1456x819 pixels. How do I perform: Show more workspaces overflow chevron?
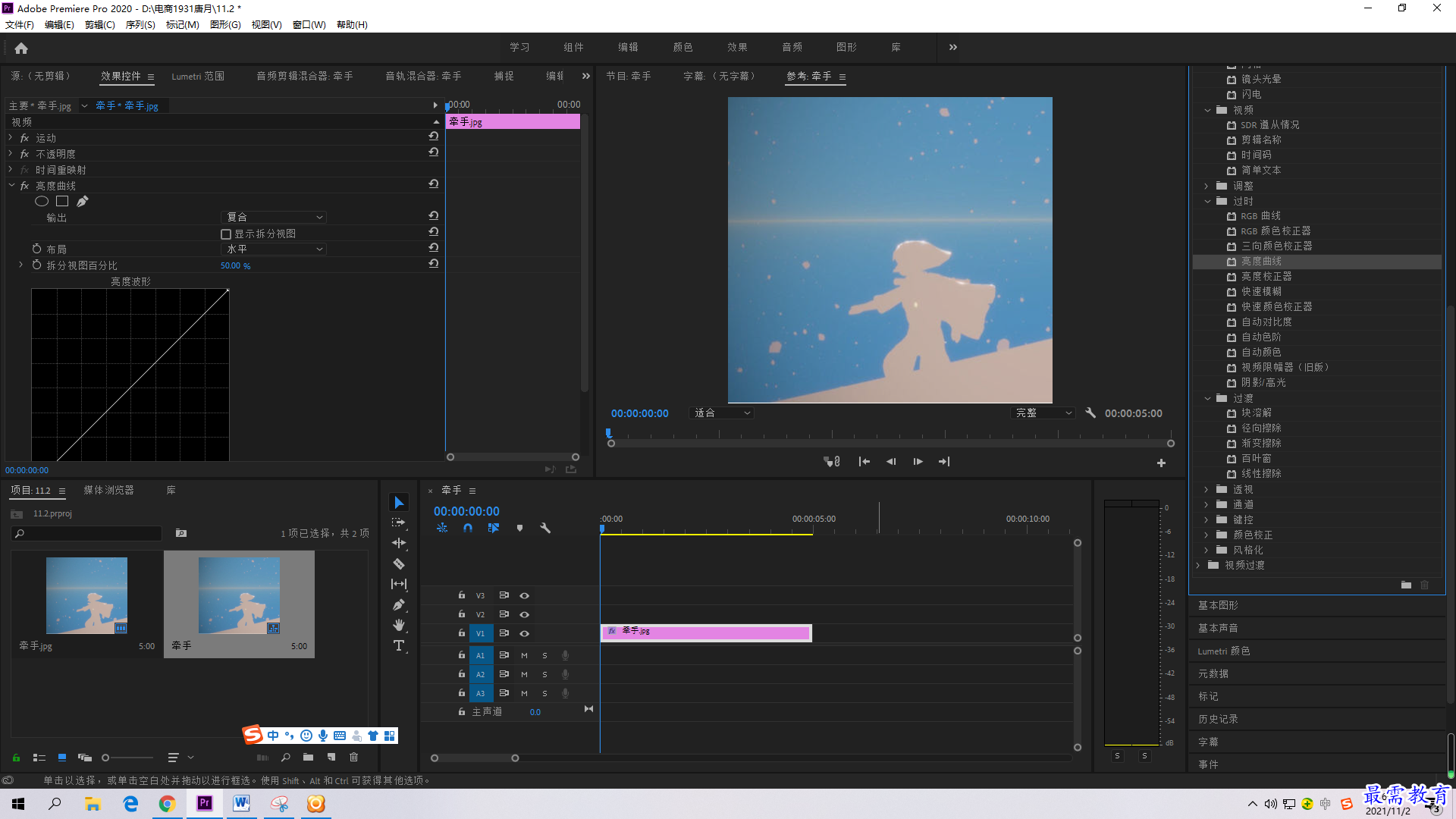tap(953, 47)
